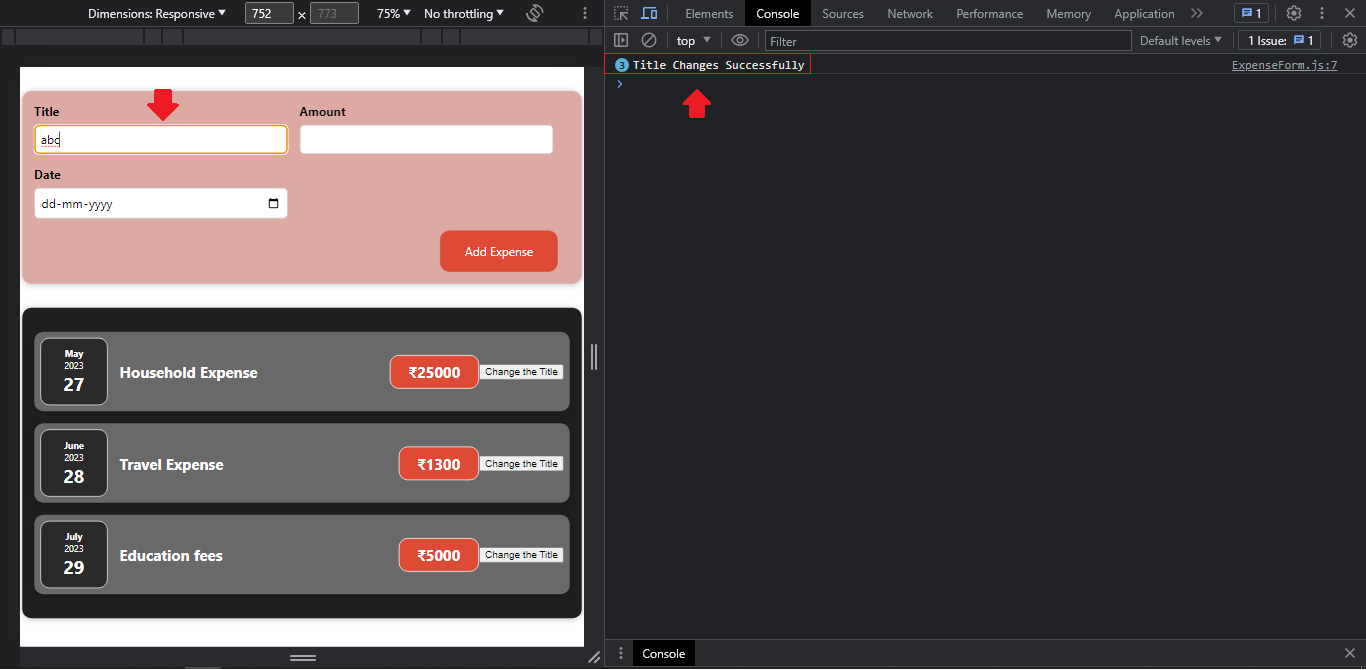Click the log repeat count badge 3

[x=622, y=65]
